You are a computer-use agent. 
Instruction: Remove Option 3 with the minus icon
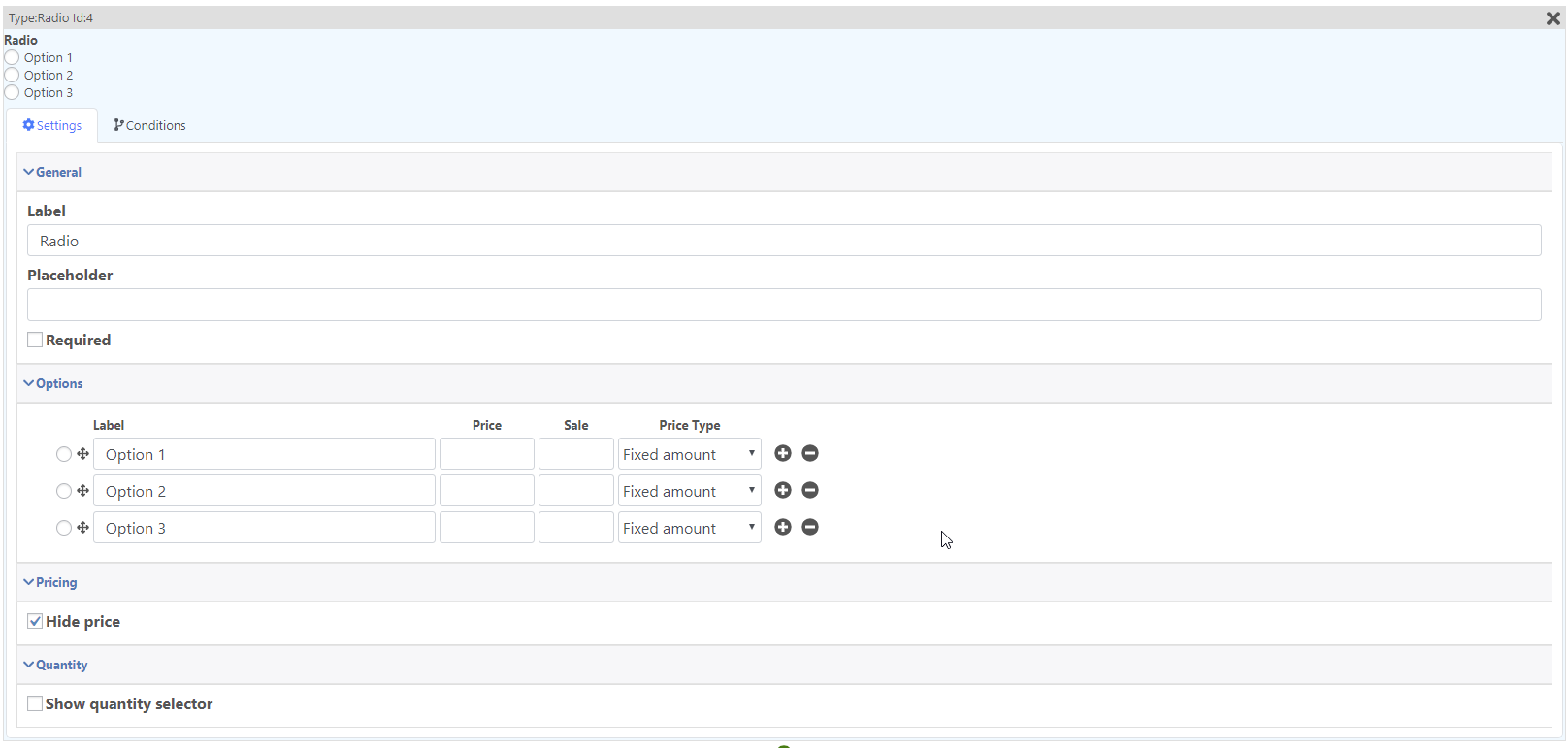coord(810,527)
